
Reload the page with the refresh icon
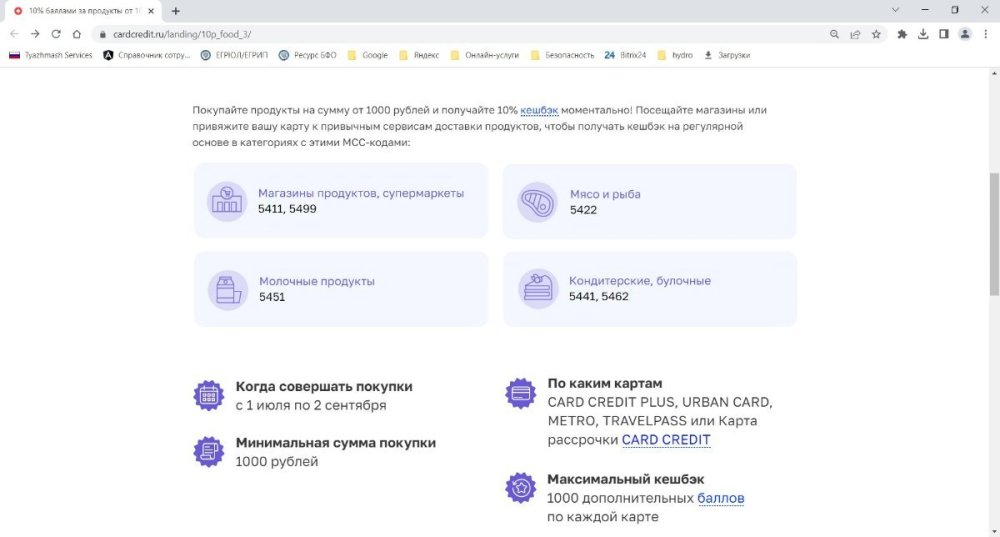coord(56,33)
